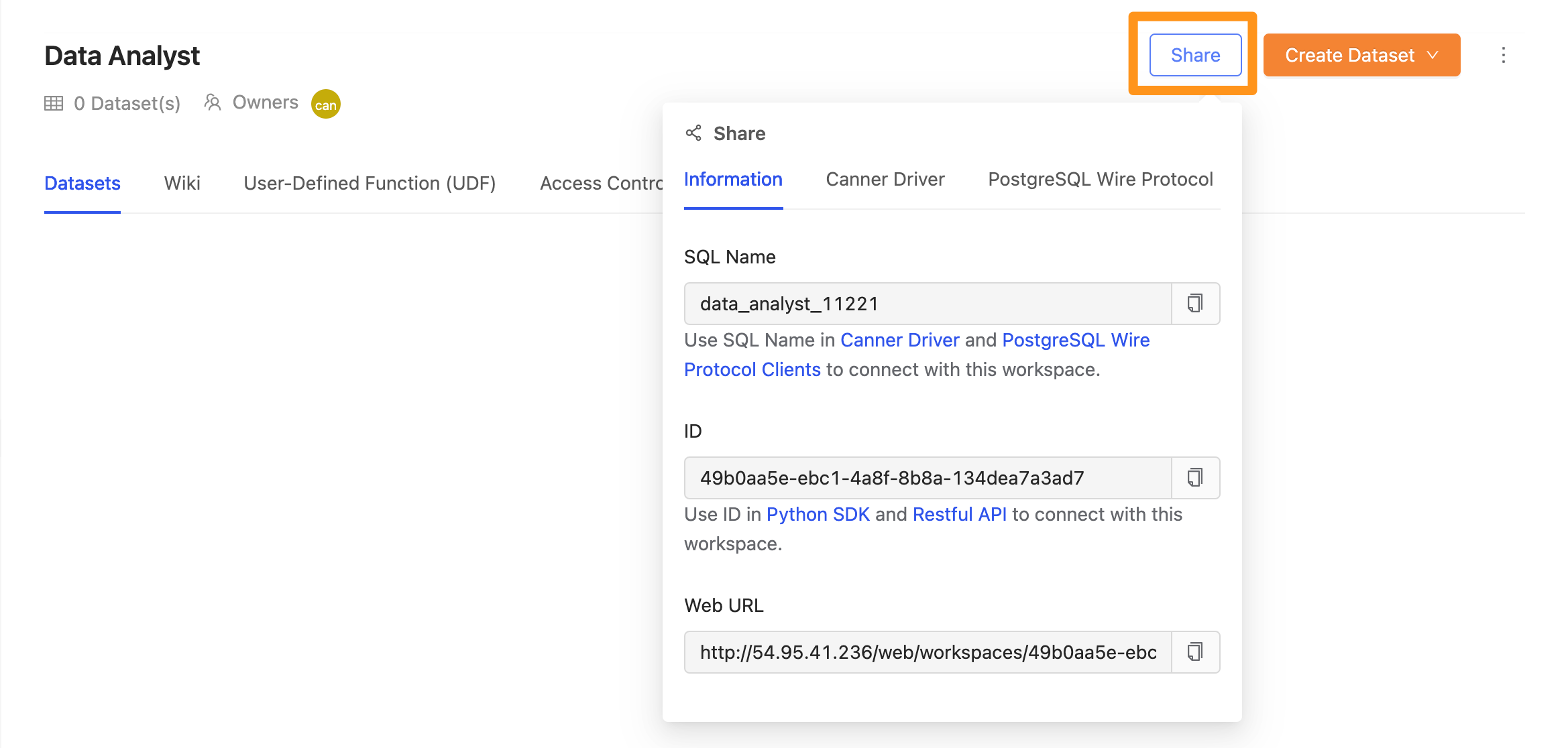Select the PostgreSQL Wire Protocol tab
This screenshot has height=748, width=1568.
point(1101,180)
